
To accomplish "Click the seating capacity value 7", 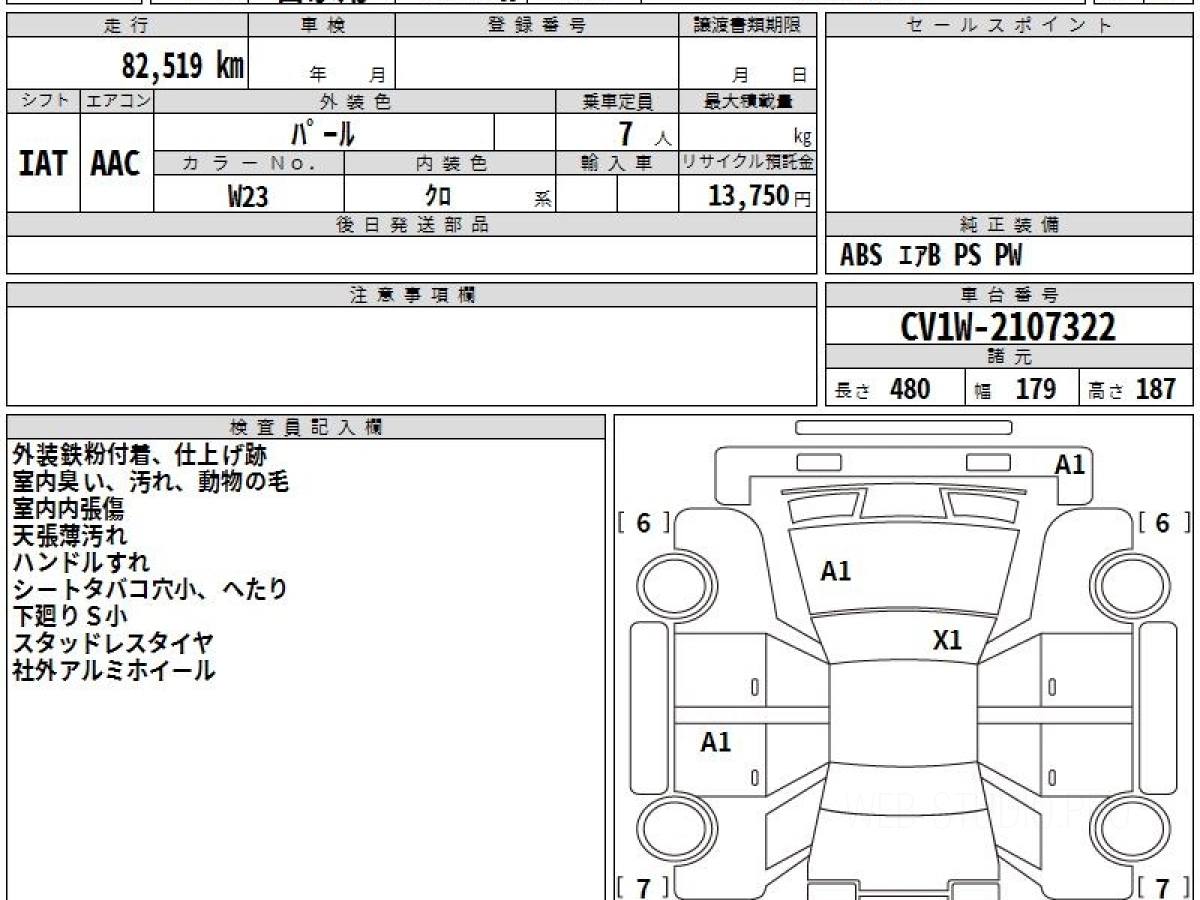I will coord(627,133).
